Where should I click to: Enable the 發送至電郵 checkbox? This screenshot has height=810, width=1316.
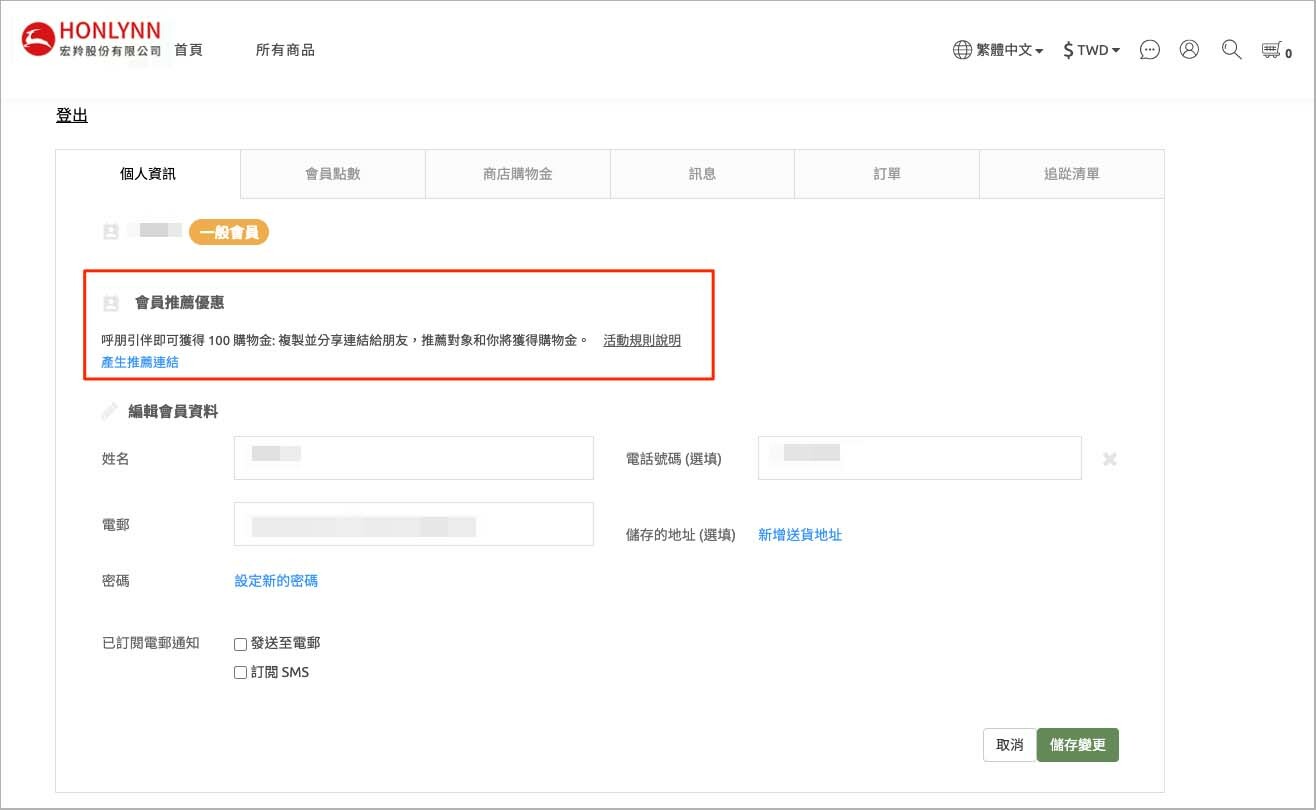pyautogui.click(x=240, y=644)
